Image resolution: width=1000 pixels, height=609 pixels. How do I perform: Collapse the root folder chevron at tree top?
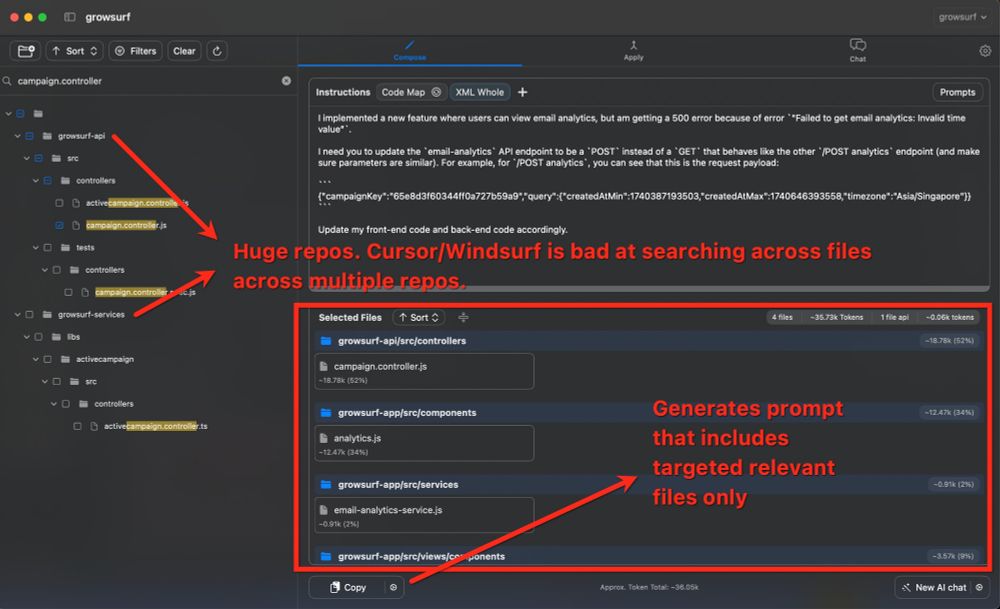coord(8,114)
